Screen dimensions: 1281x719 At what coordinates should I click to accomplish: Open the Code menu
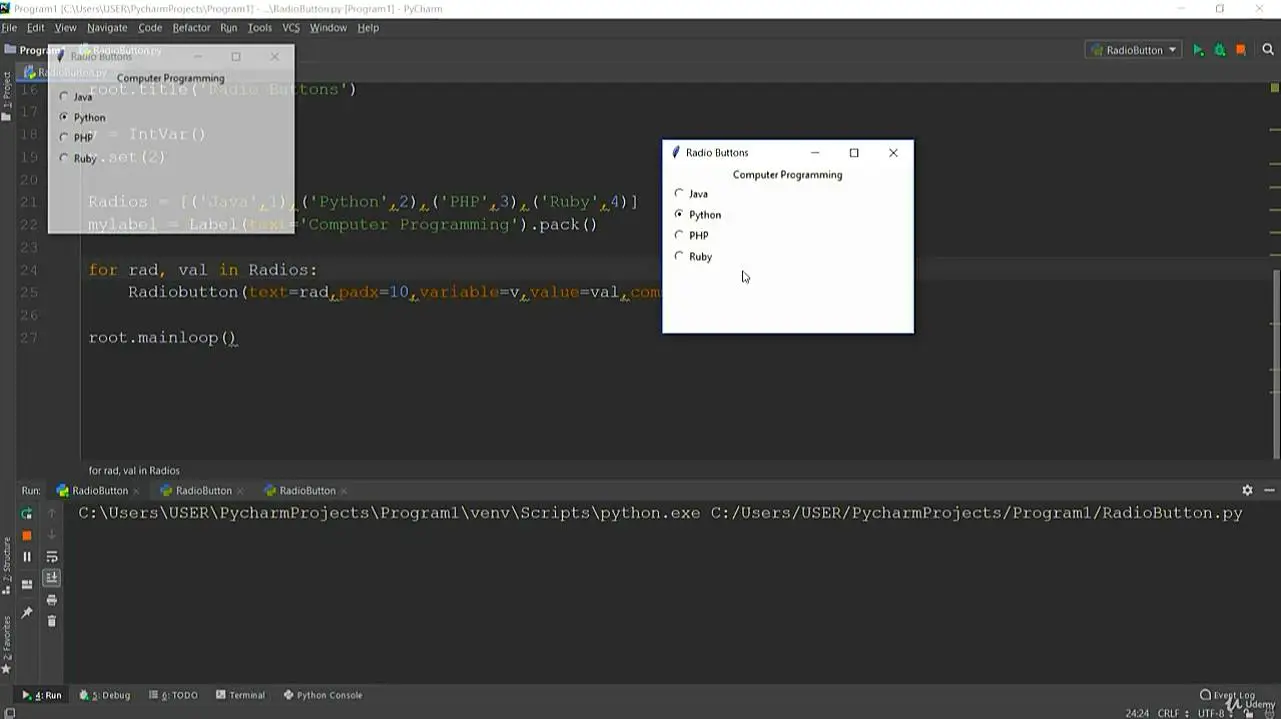point(150,28)
